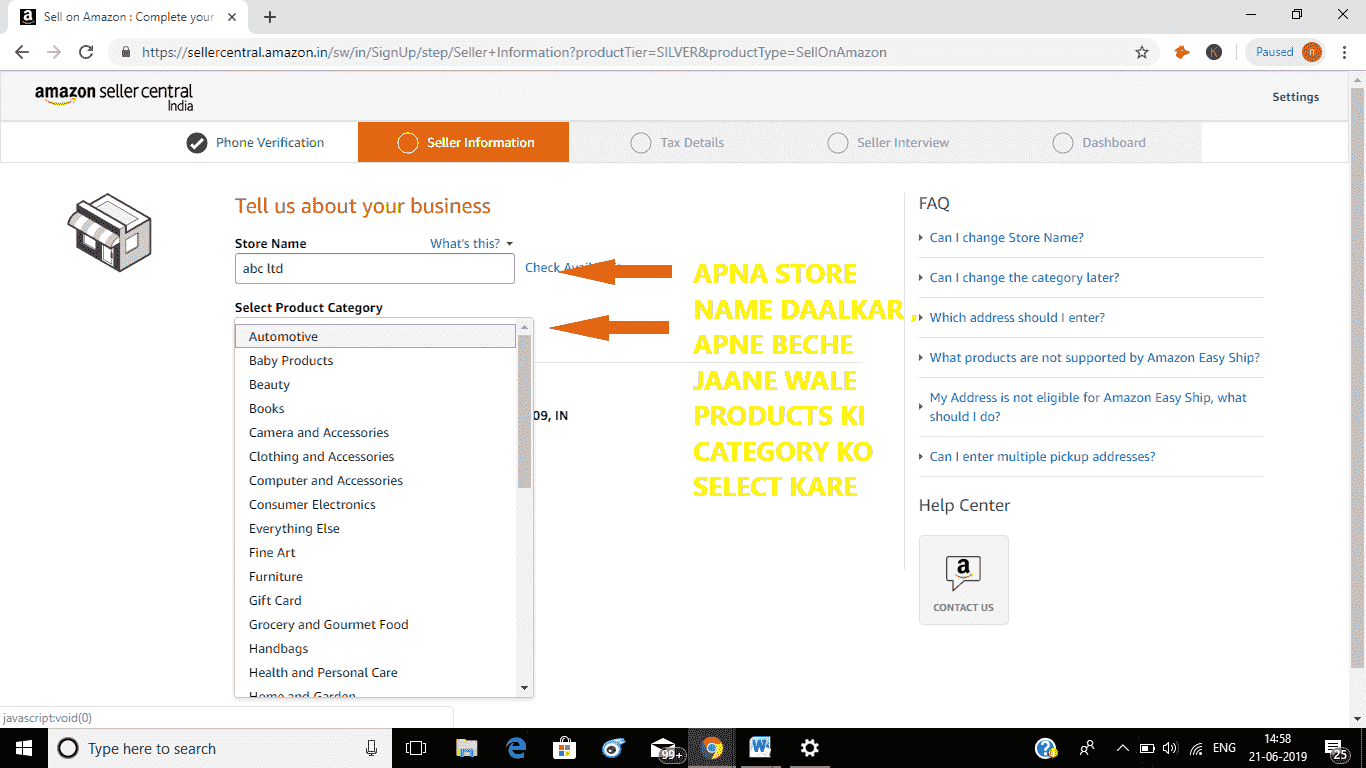Click the volume speaker tray icon
The image size is (1366, 768).
(x=1170, y=748)
